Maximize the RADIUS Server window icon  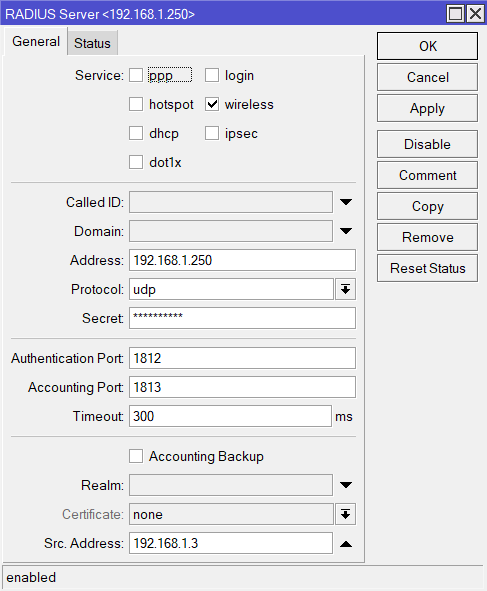[455, 14]
